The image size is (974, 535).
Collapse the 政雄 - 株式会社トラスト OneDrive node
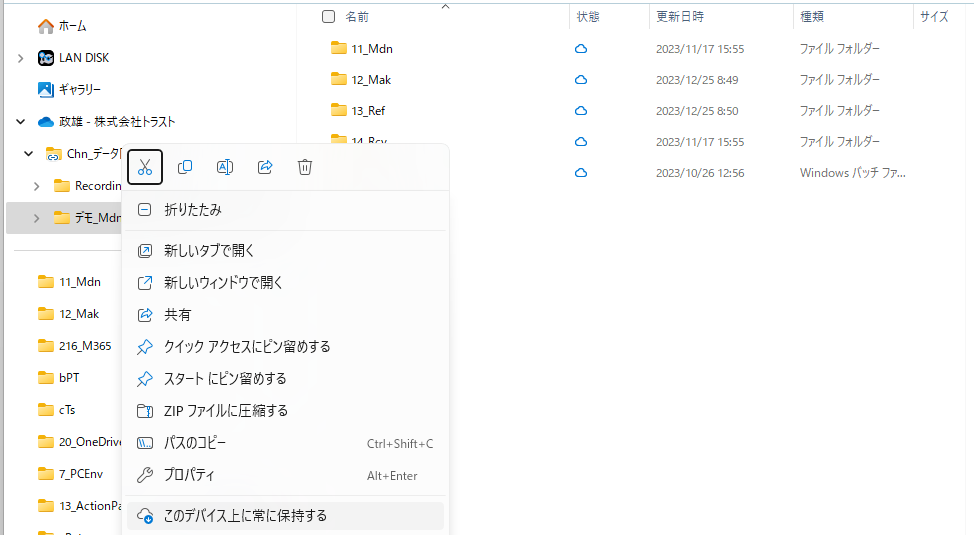tap(21, 122)
